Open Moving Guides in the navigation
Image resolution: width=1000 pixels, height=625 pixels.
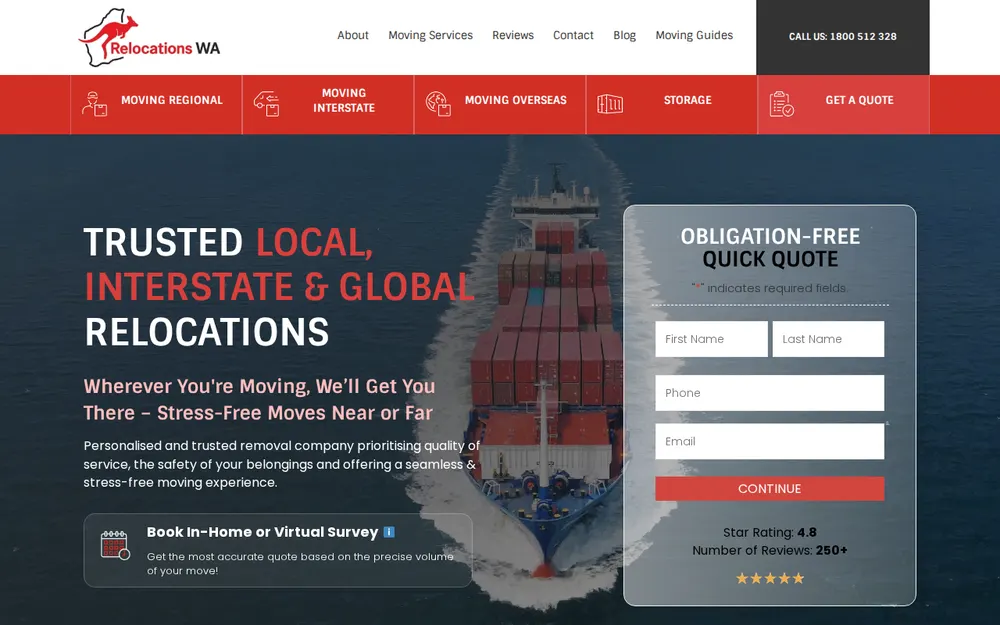coord(694,35)
